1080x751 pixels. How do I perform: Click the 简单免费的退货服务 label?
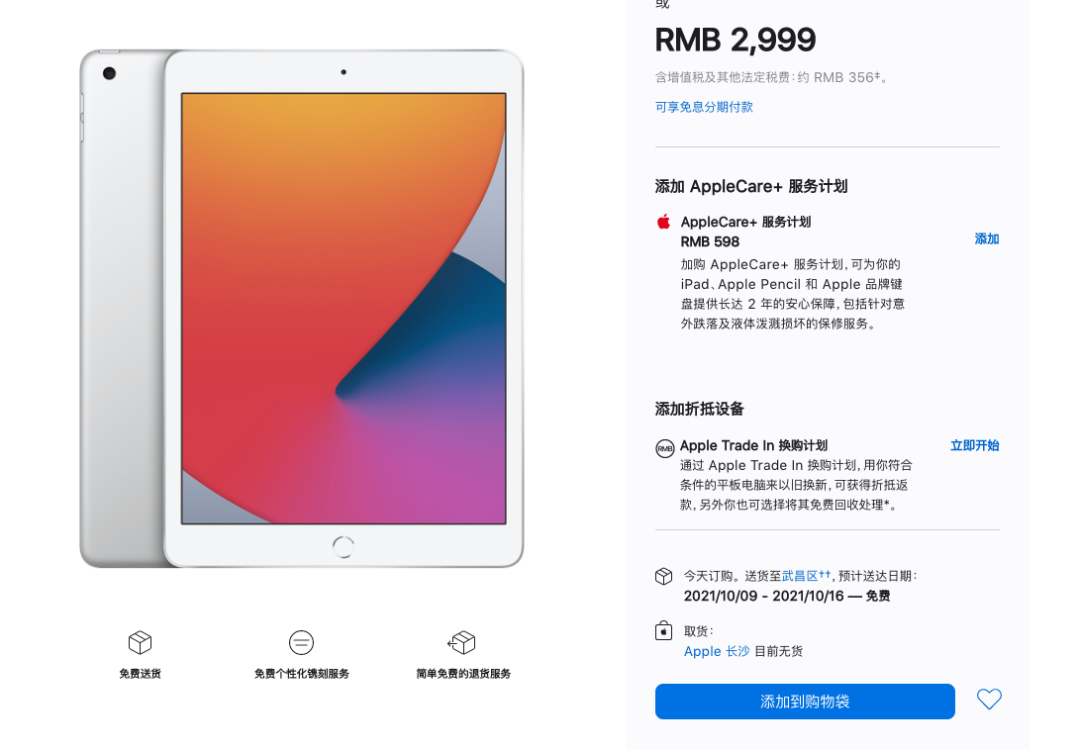coord(463,674)
